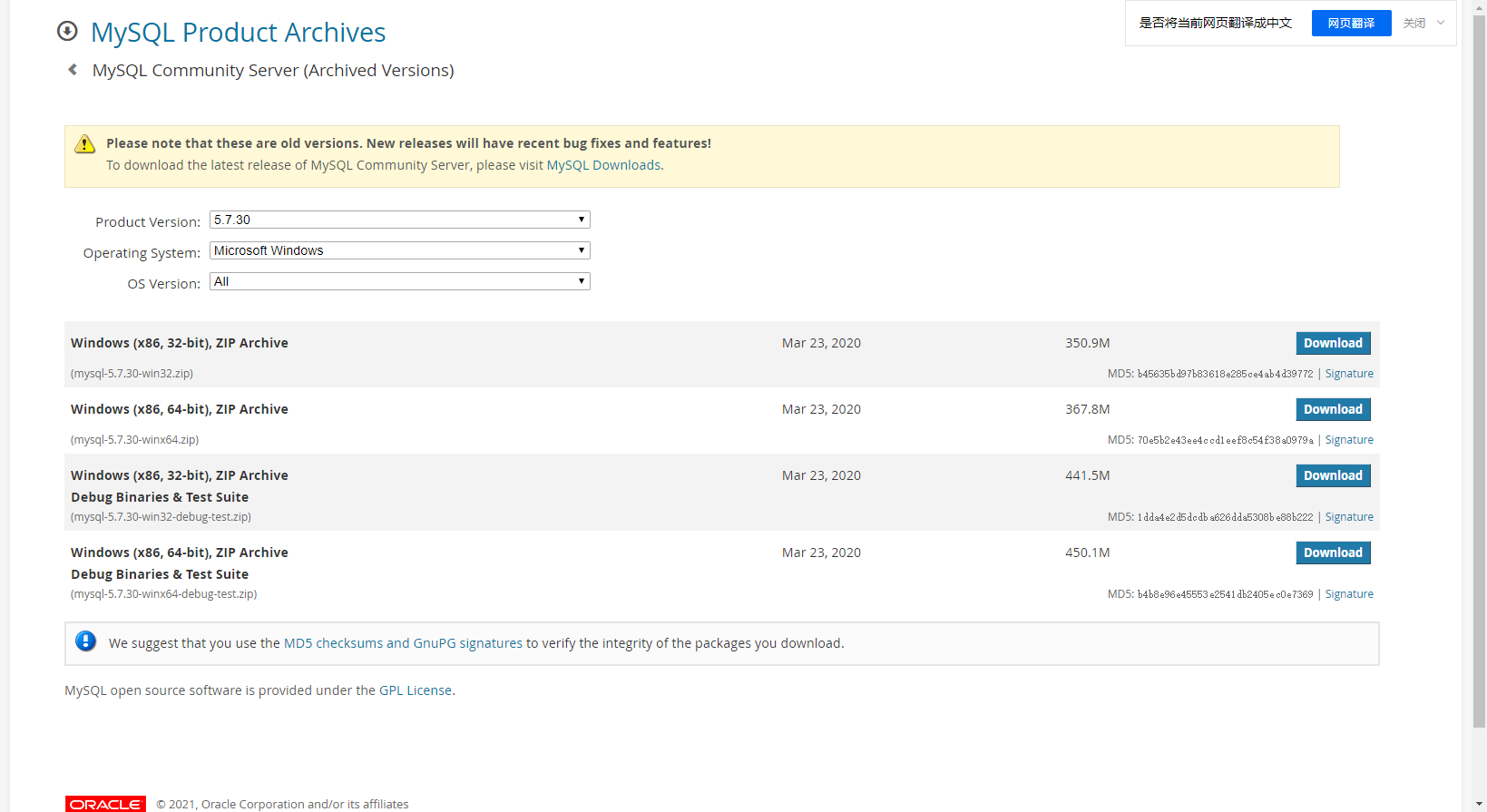Viewport: 1487px width, 812px height.
Task: Open the OS Version All dropdown
Action: click(400, 281)
